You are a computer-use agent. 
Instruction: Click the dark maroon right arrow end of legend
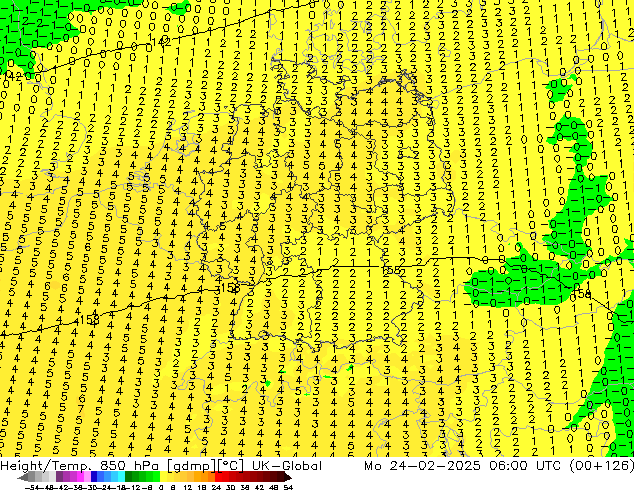coord(288,477)
